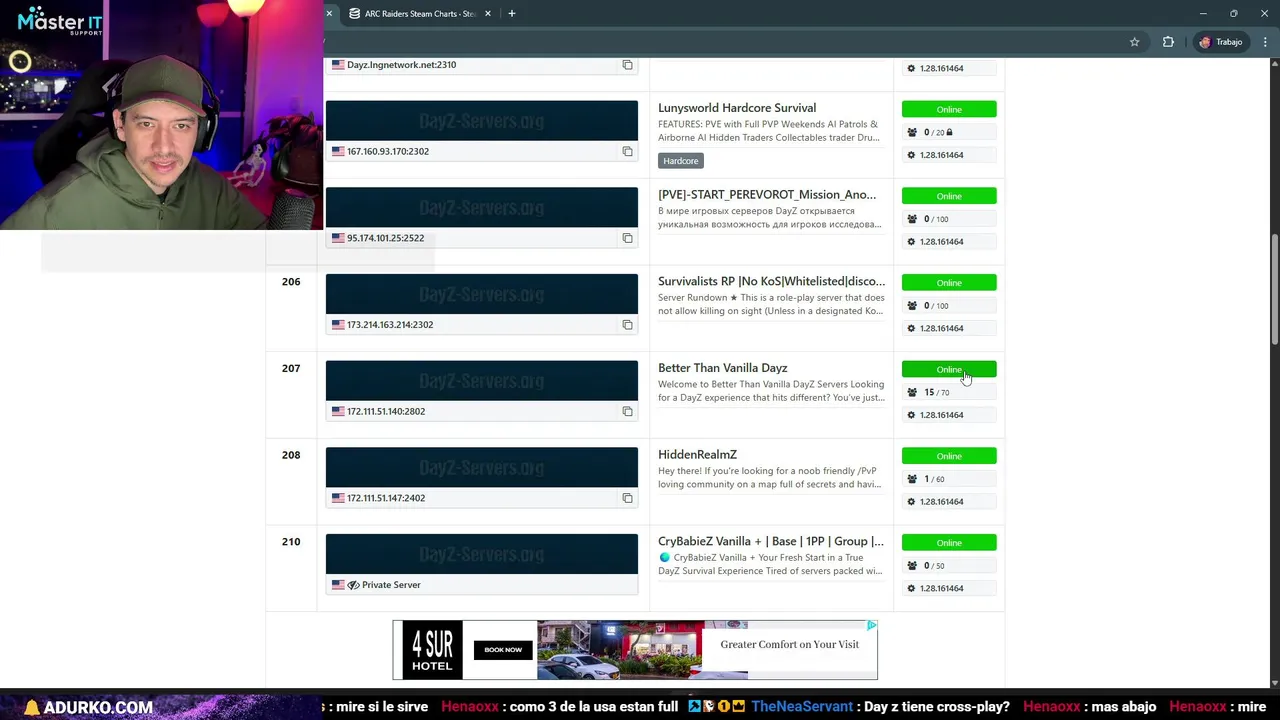1280x720 pixels.
Task: Copy address 173.214.163.214:2302 icon
Action: 627,325
